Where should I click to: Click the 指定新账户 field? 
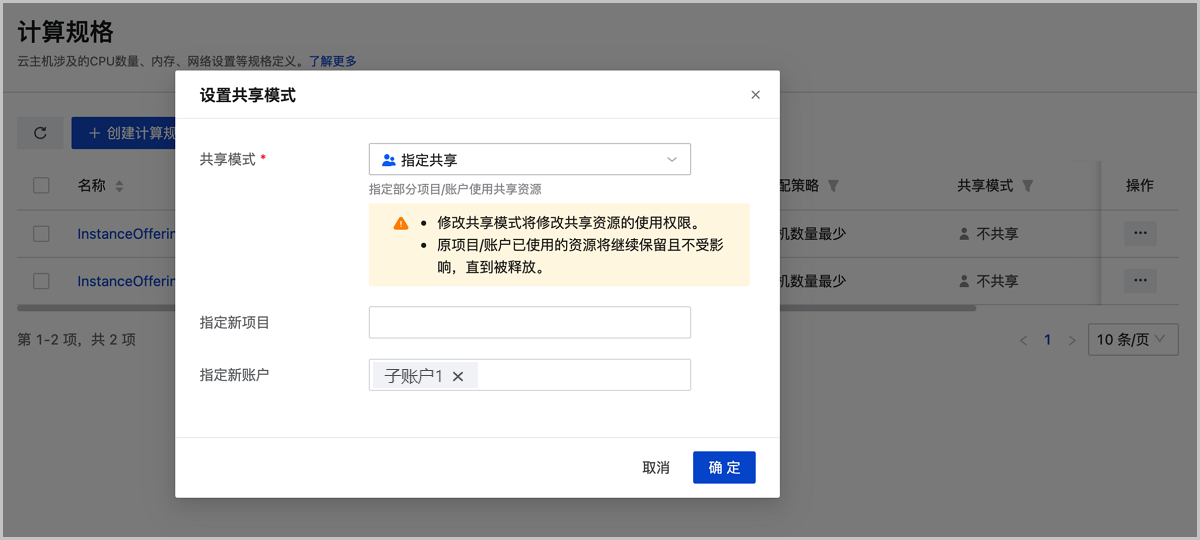click(x=580, y=375)
